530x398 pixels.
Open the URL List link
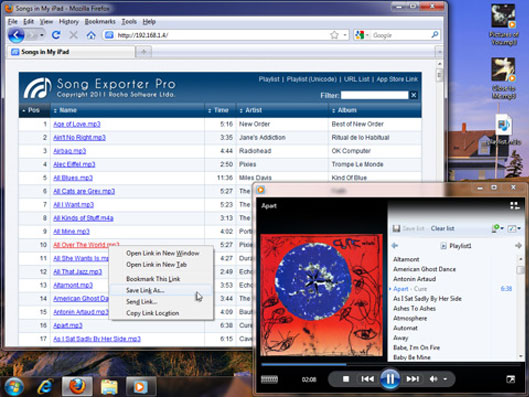(x=356, y=79)
